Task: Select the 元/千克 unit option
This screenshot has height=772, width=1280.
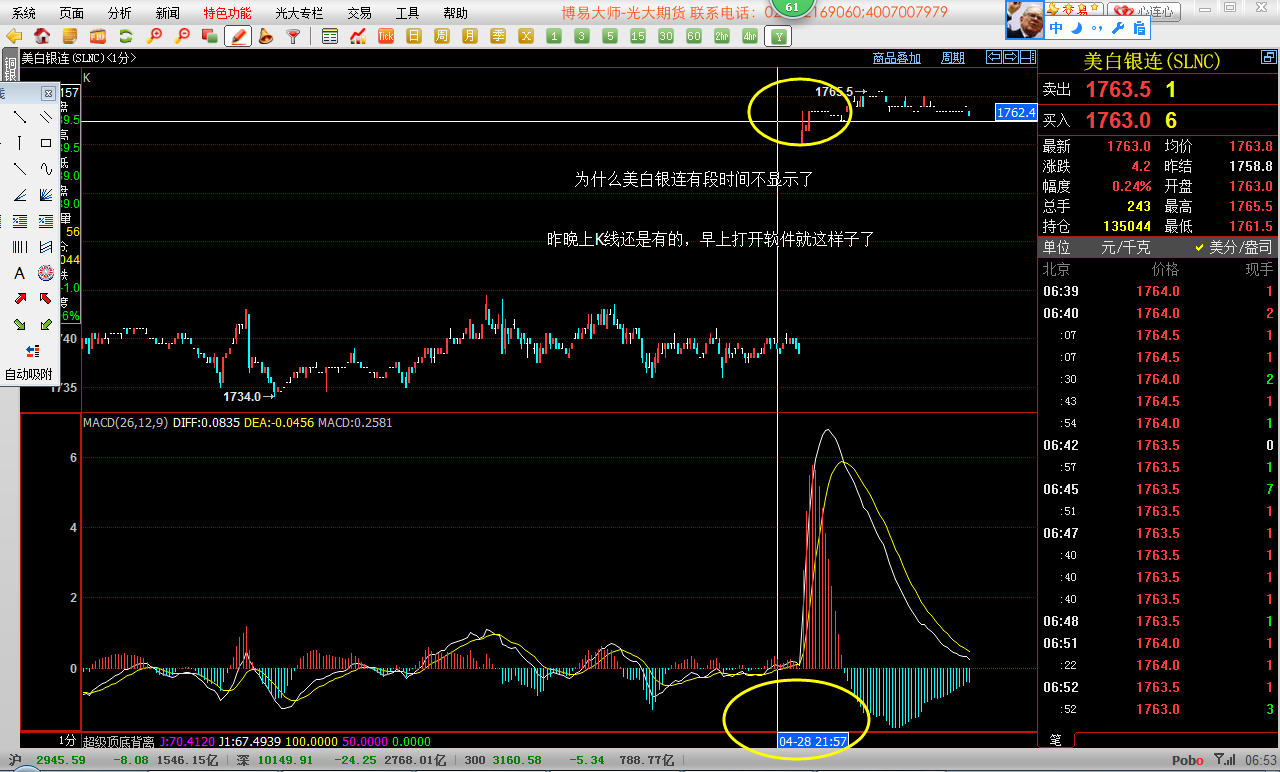Action: [1125, 247]
